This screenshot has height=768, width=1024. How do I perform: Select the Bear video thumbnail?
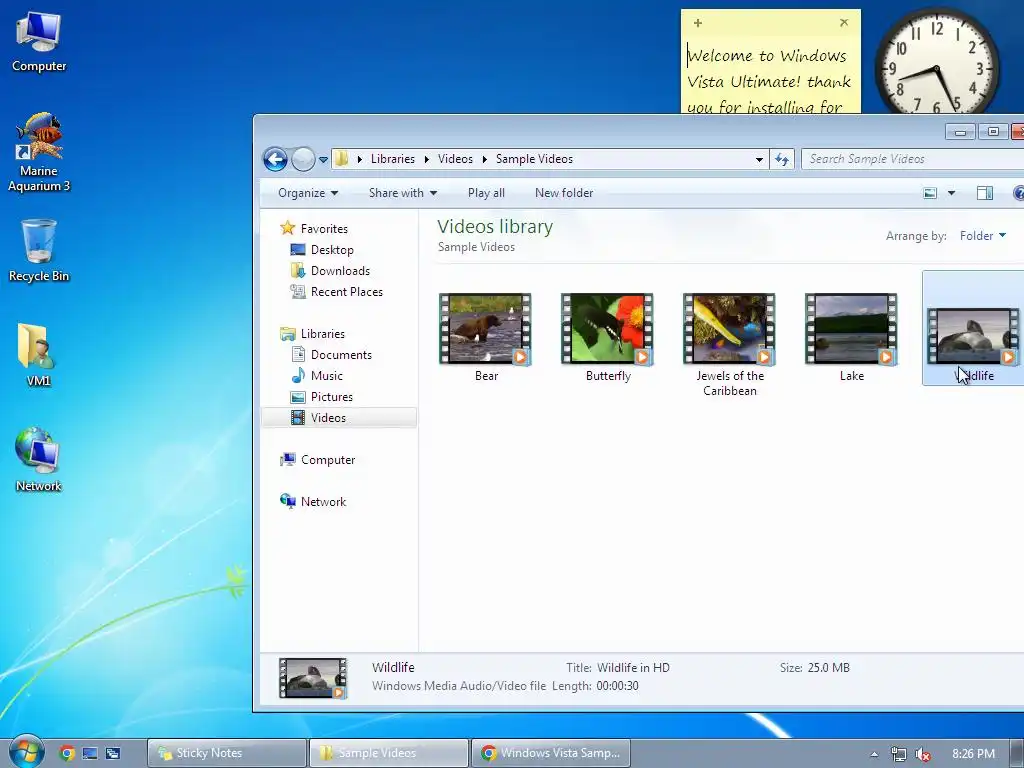486,329
